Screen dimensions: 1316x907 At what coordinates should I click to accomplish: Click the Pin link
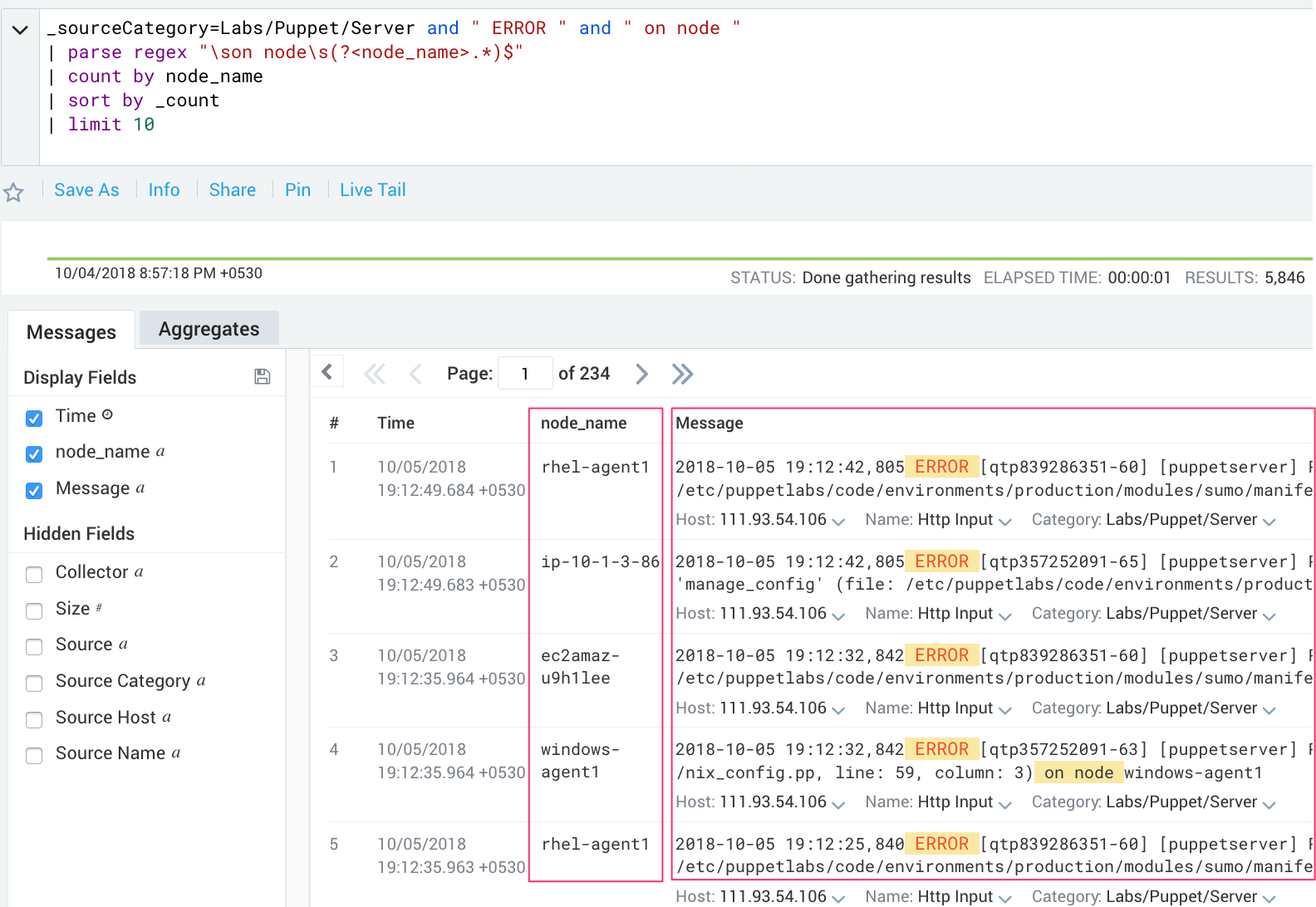point(297,190)
